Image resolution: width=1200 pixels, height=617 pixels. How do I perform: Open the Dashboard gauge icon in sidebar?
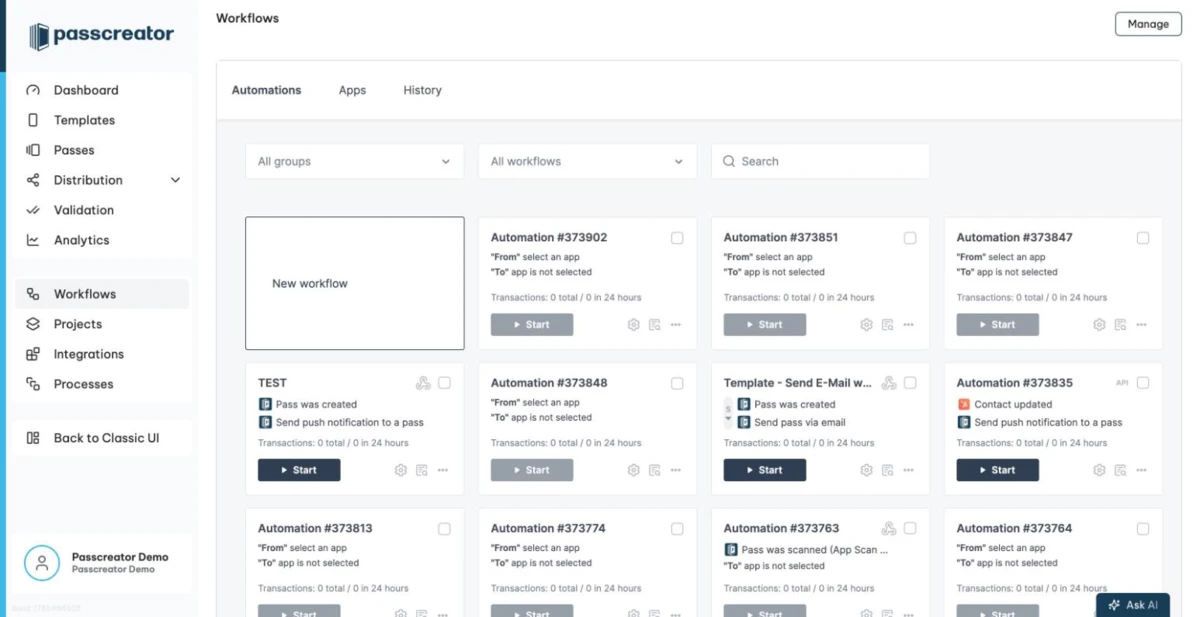[x=33, y=90]
